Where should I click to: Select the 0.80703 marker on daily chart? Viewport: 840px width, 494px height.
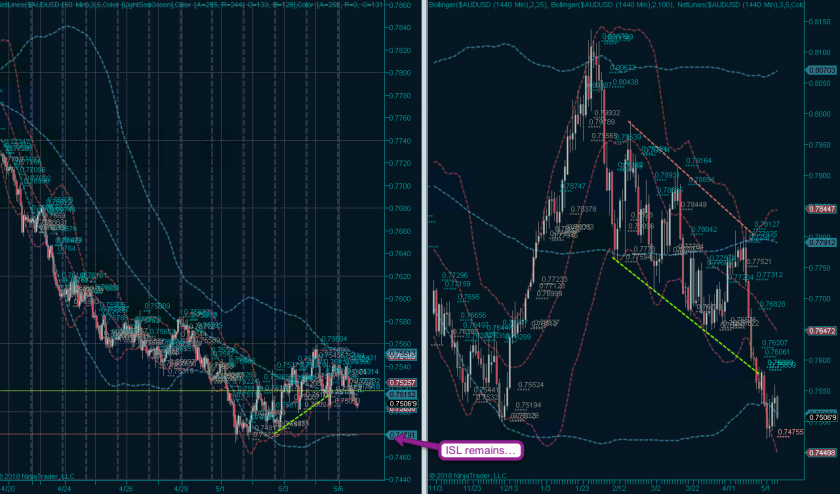[821, 70]
